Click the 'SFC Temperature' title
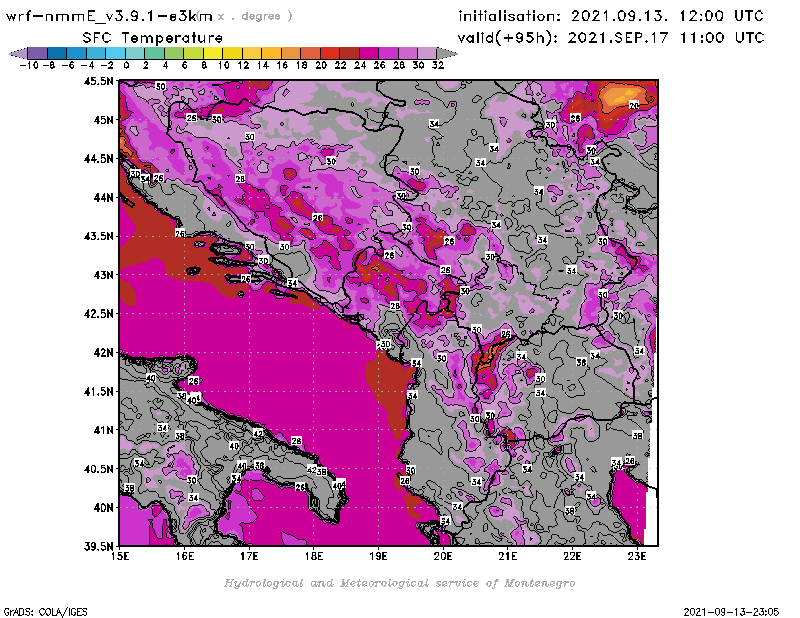 [x=153, y=38]
